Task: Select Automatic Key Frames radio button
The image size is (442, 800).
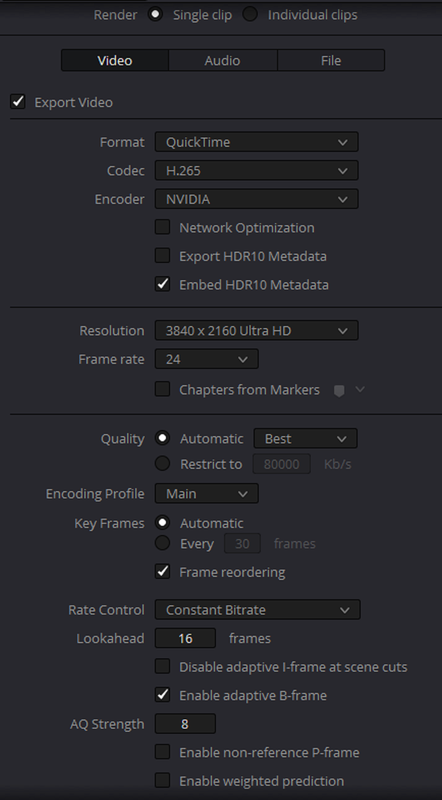Action: (162, 522)
